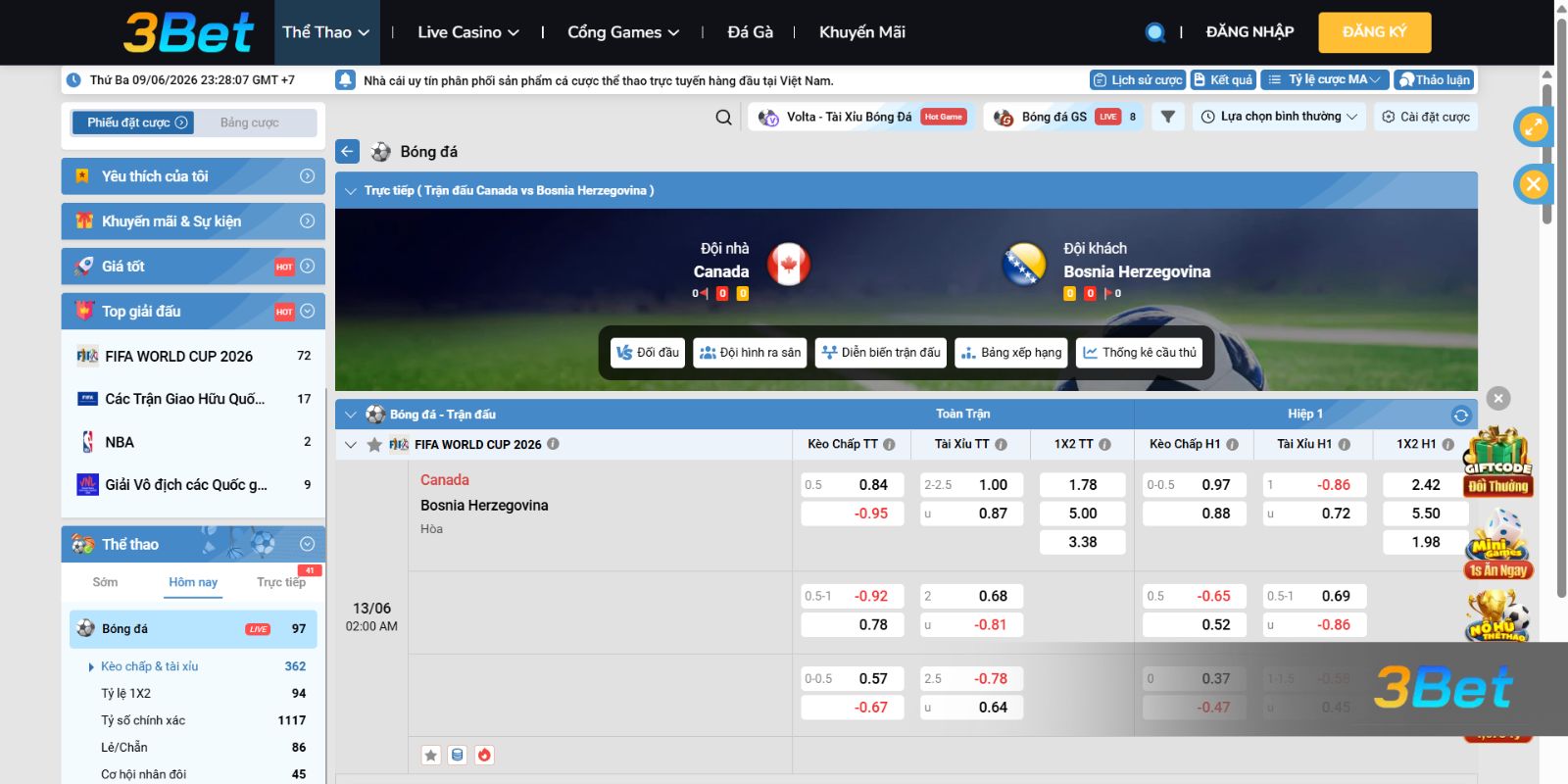Click the 3Bet logo in header

[x=188, y=32]
